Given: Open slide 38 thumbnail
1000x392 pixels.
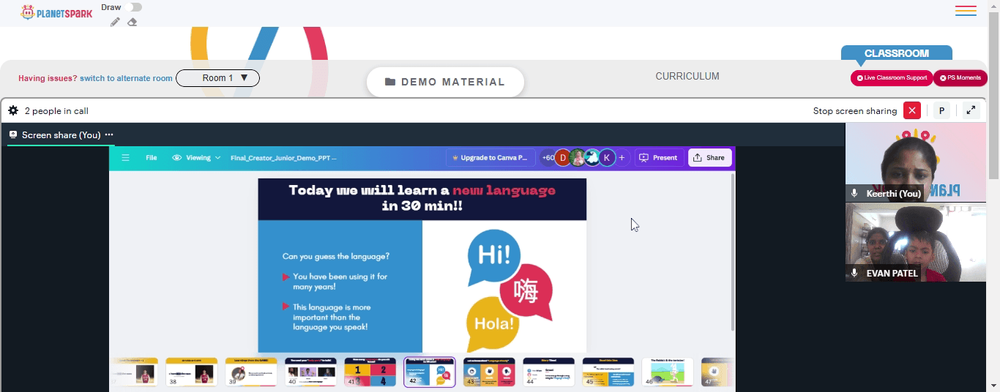Looking at the screenshot, I should tap(191, 372).
